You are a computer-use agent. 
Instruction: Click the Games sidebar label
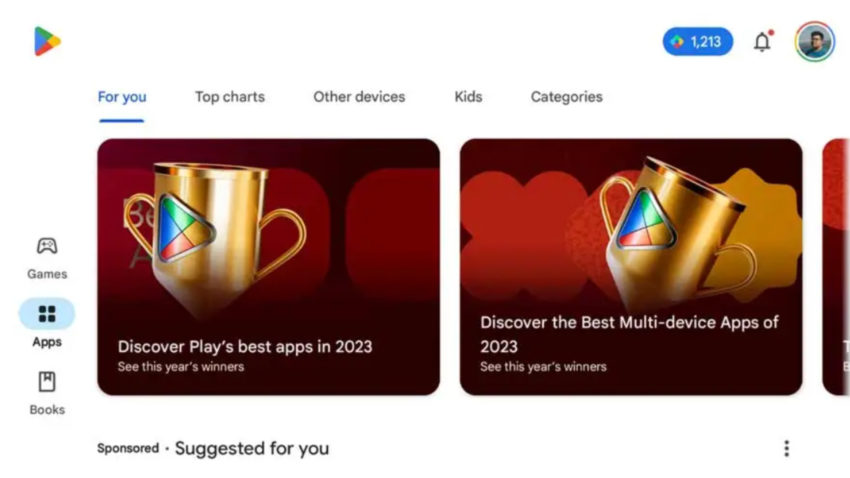[47, 274]
